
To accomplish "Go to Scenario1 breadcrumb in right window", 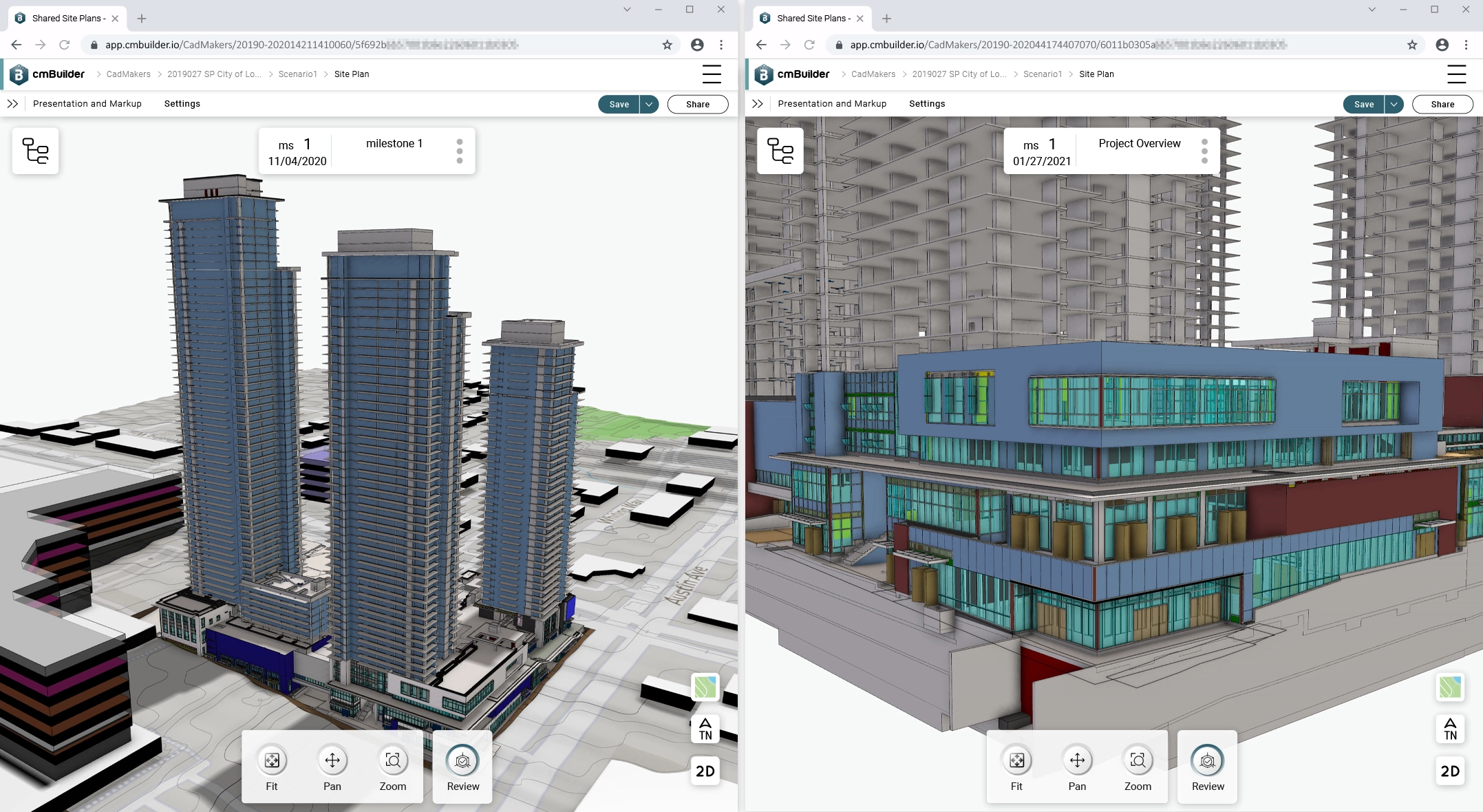I will 1043,74.
